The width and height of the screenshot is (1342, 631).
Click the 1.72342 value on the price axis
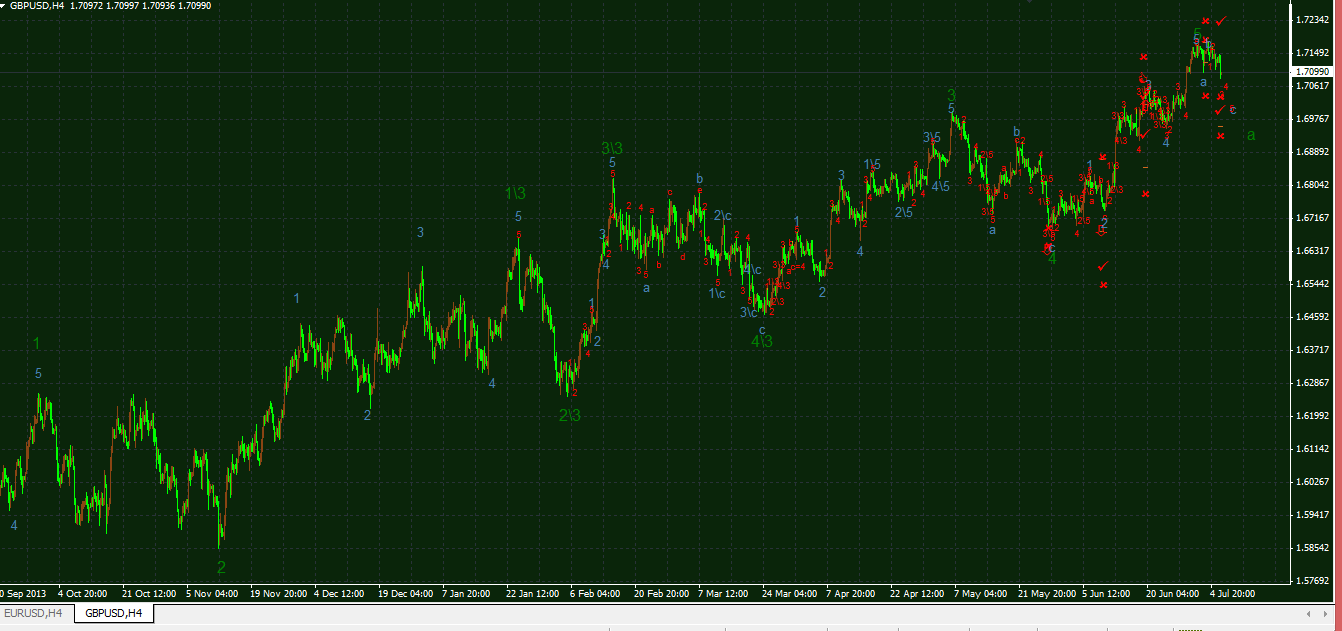(1311, 20)
